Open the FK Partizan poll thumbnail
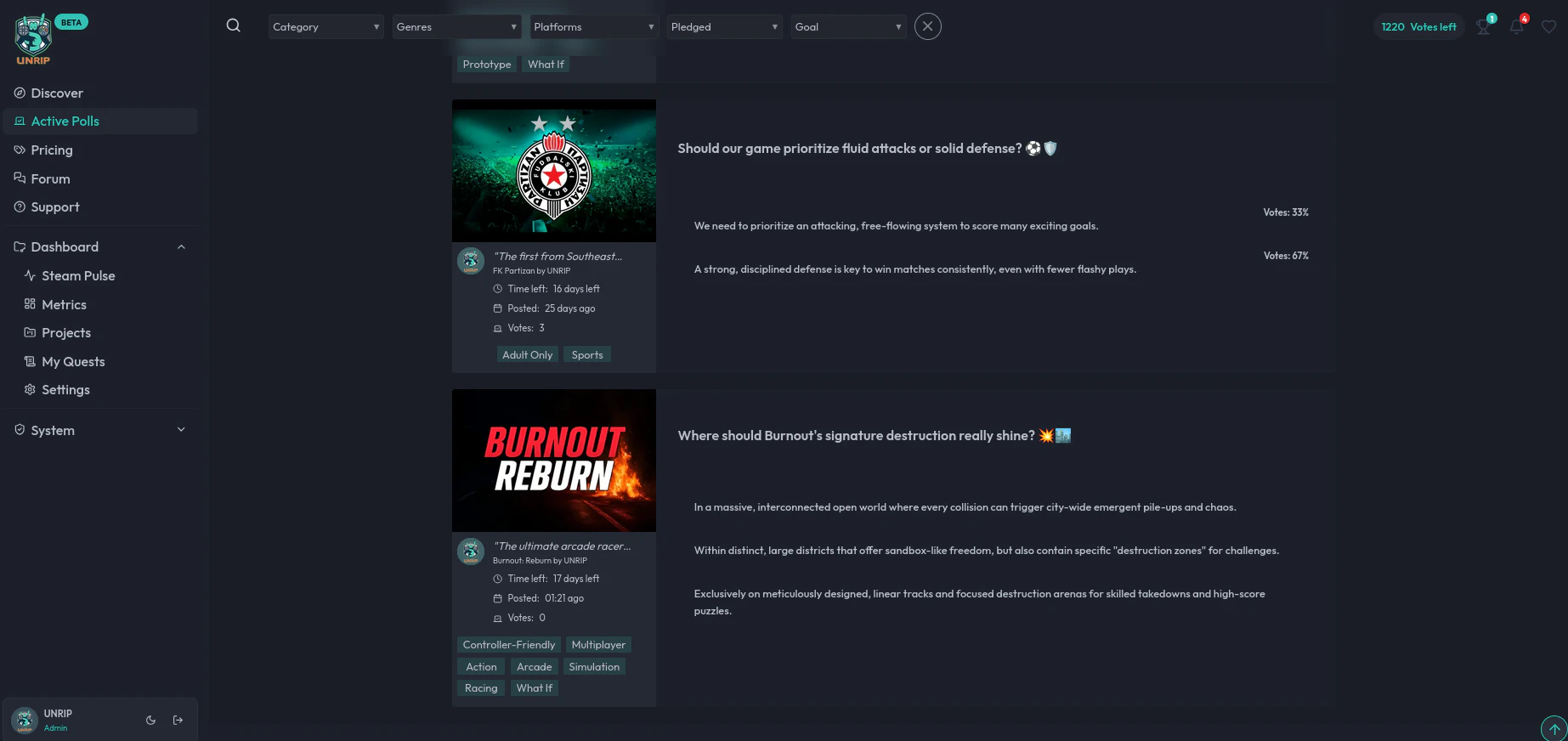 click(554, 171)
